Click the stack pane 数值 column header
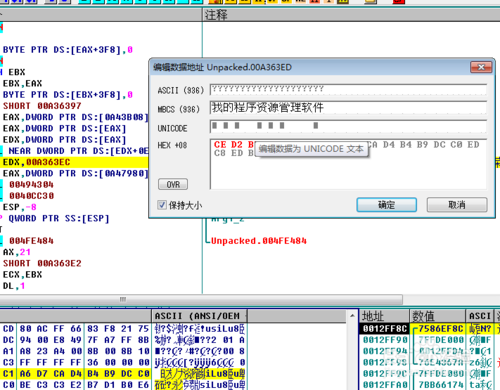Screen dimensions: 500x390 (x=437, y=316)
